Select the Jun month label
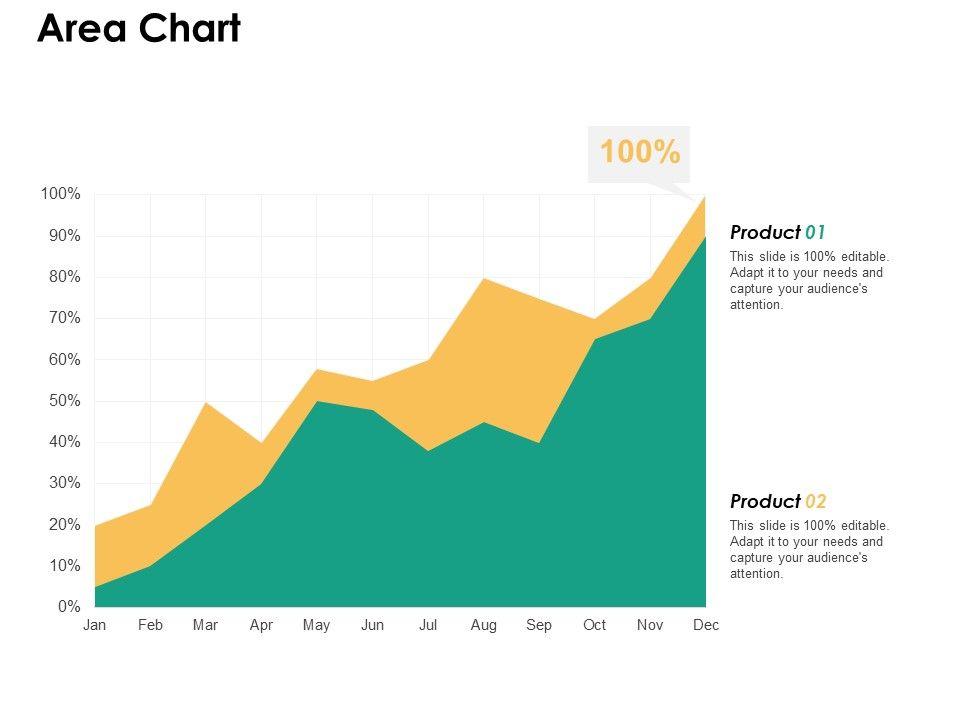Screen dimensions: 960x720 (372, 625)
